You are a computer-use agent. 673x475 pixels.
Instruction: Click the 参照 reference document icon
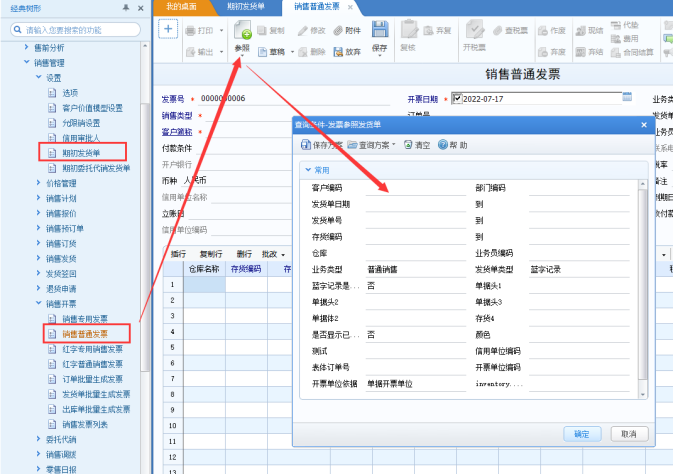point(243,30)
